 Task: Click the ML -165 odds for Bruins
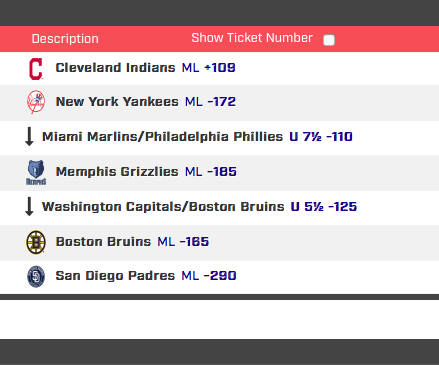point(183,242)
